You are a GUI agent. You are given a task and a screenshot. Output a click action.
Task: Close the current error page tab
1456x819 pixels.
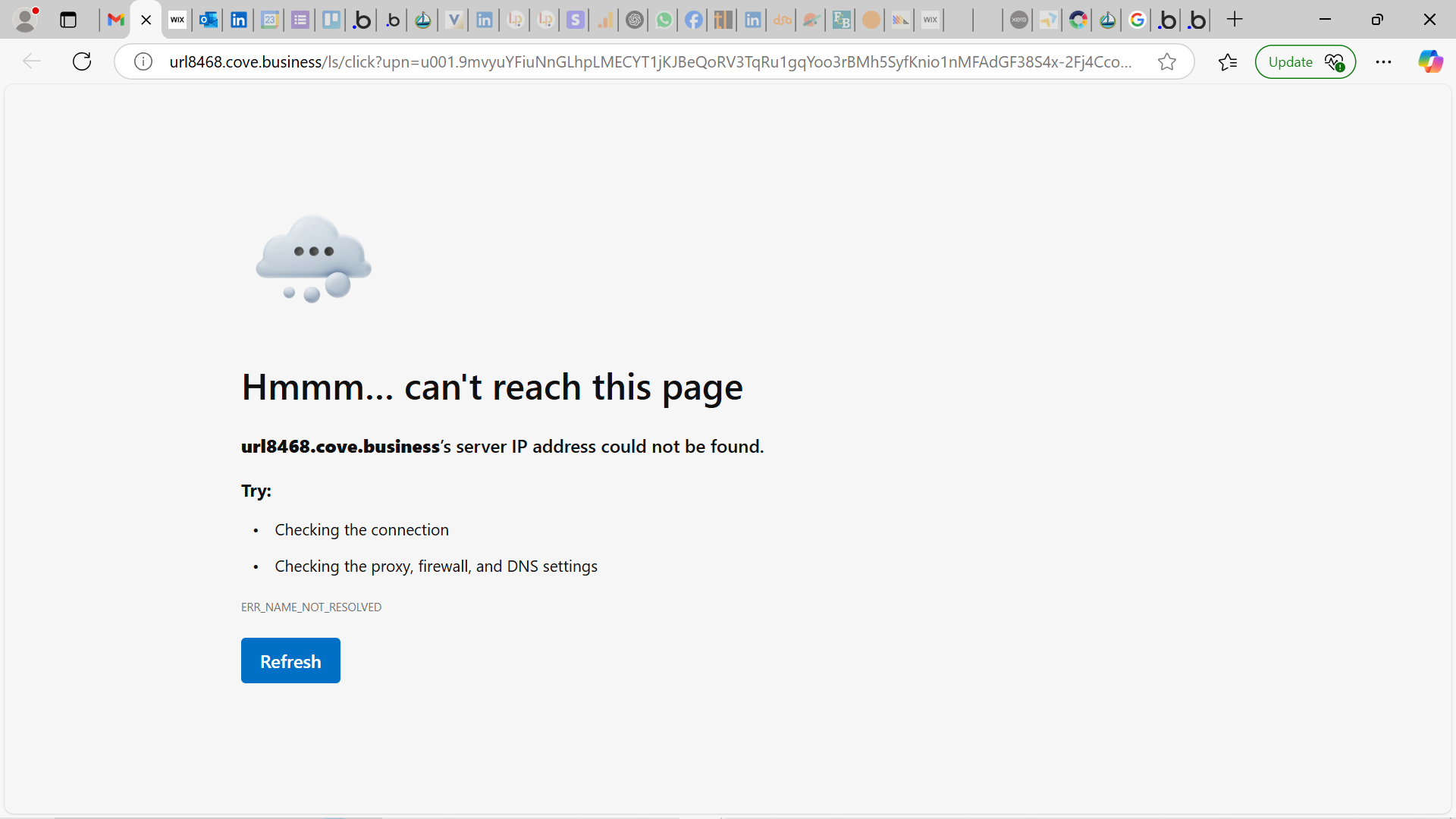[146, 20]
